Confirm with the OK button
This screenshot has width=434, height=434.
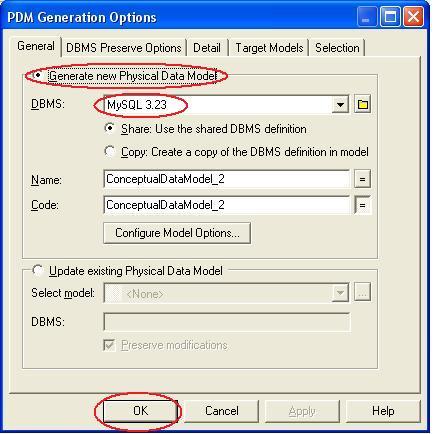tap(140, 411)
